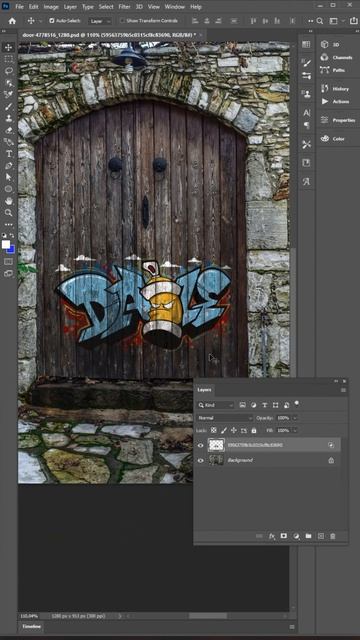Create a new group folder
360x640 pixels.
309,536
